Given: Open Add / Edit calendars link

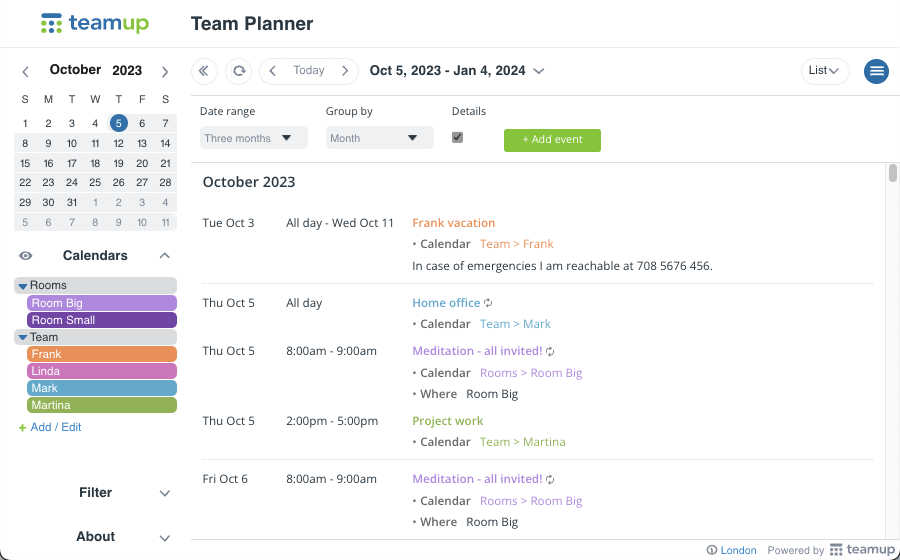Looking at the screenshot, I should (x=50, y=427).
